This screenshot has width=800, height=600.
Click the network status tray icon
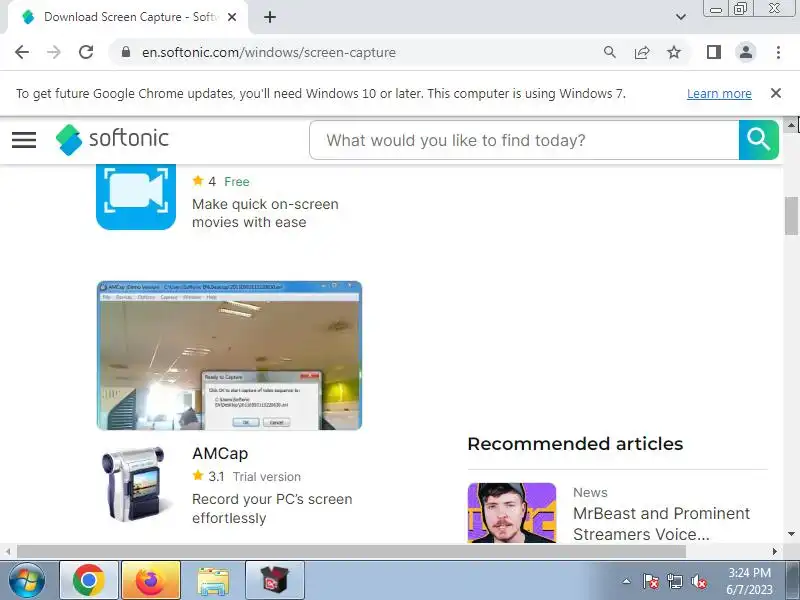click(x=674, y=581)
